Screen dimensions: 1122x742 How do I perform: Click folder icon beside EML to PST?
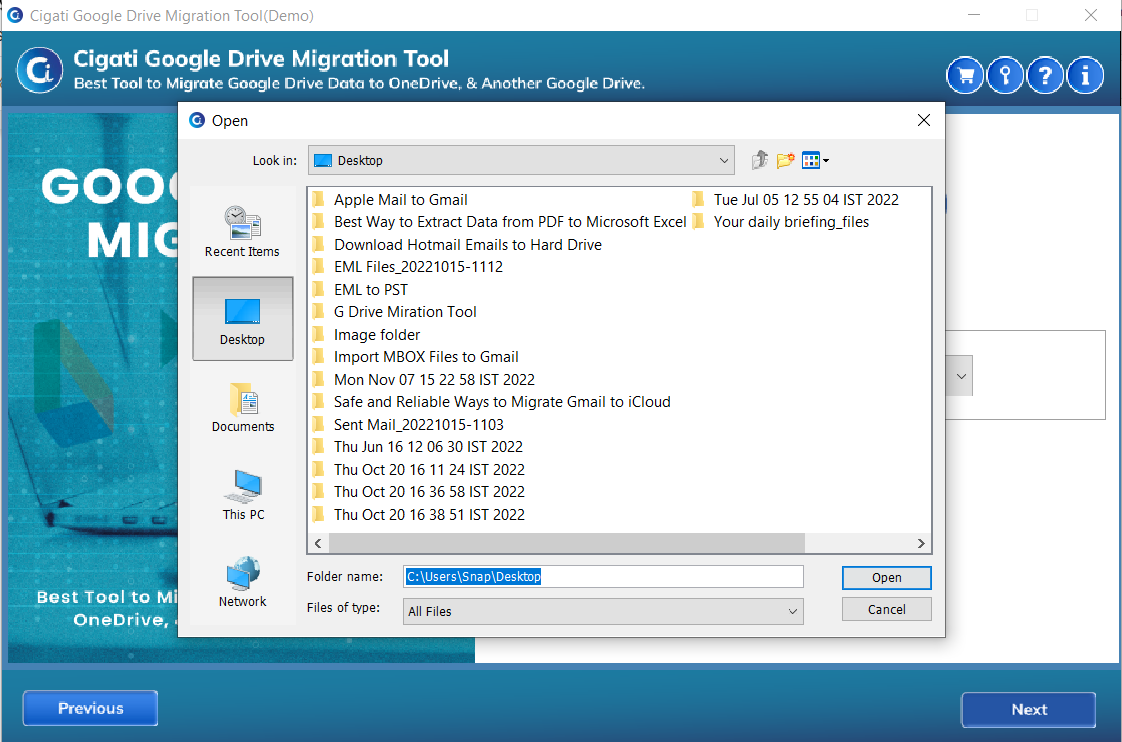[x=318, y=290]
